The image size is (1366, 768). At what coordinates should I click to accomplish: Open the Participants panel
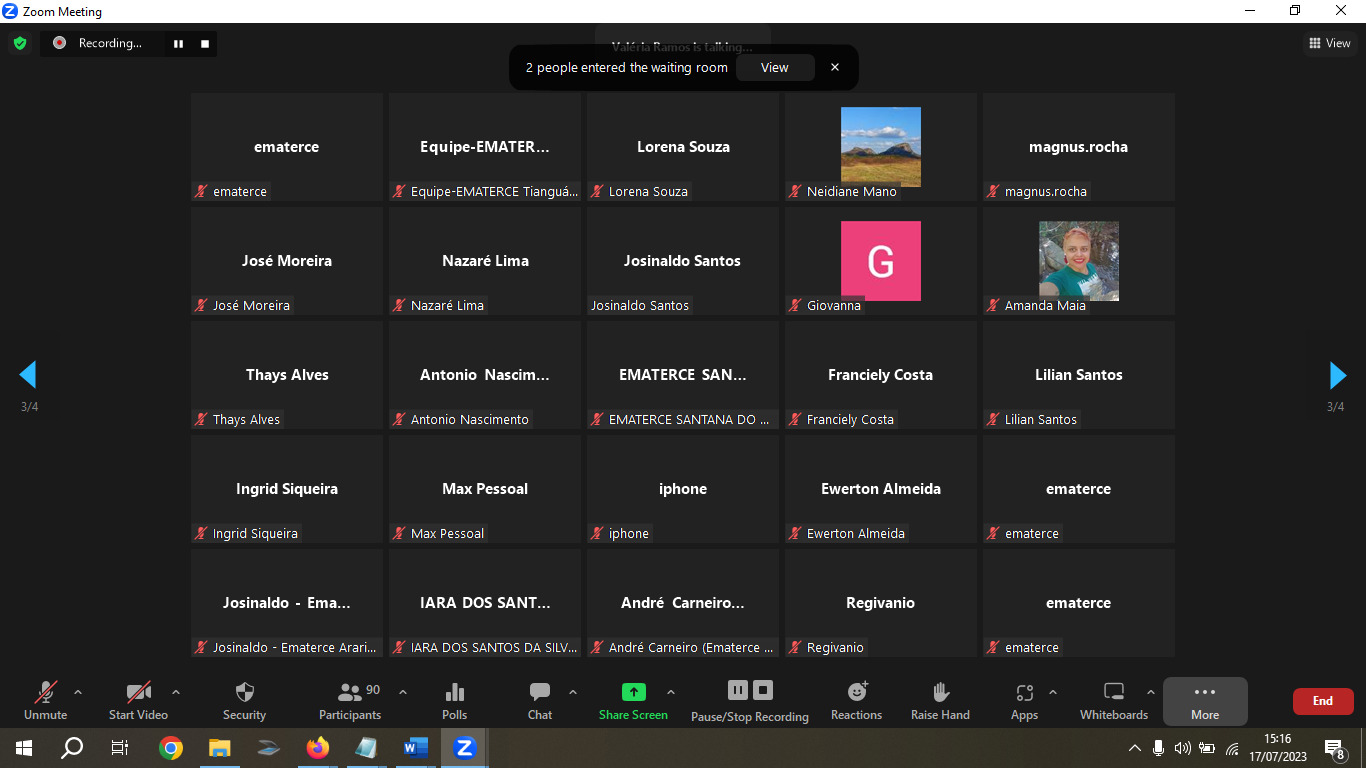350,700
